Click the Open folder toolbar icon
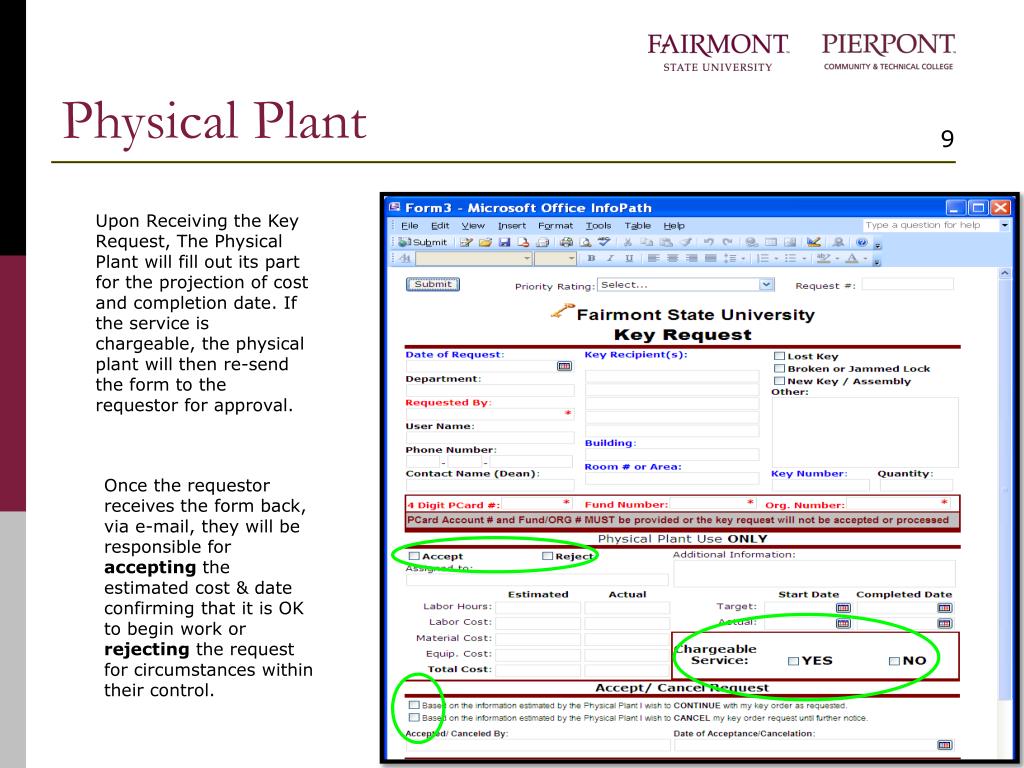The width and height of the screenshot is (1024, 768). 485,242
